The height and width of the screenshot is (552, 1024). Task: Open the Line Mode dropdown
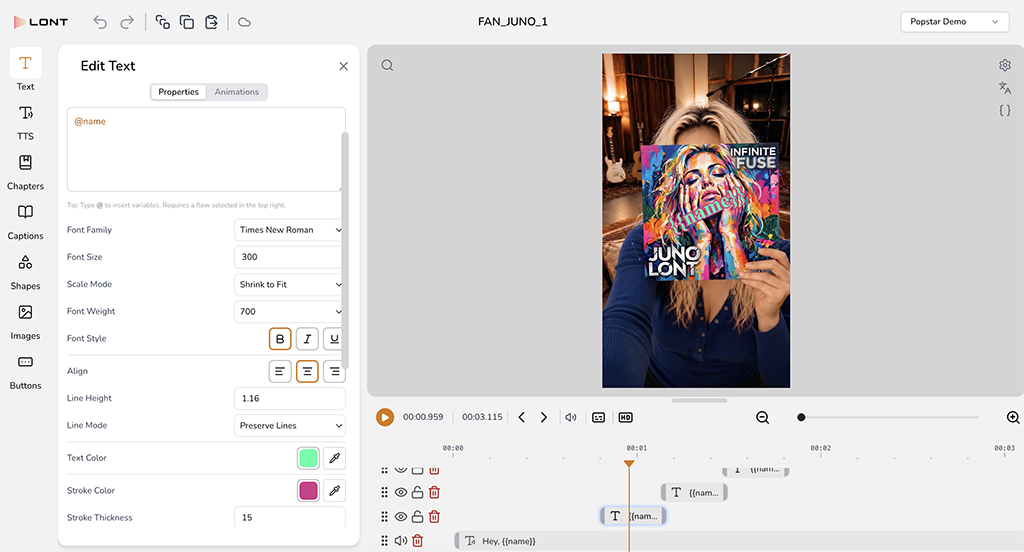(289, 426)
